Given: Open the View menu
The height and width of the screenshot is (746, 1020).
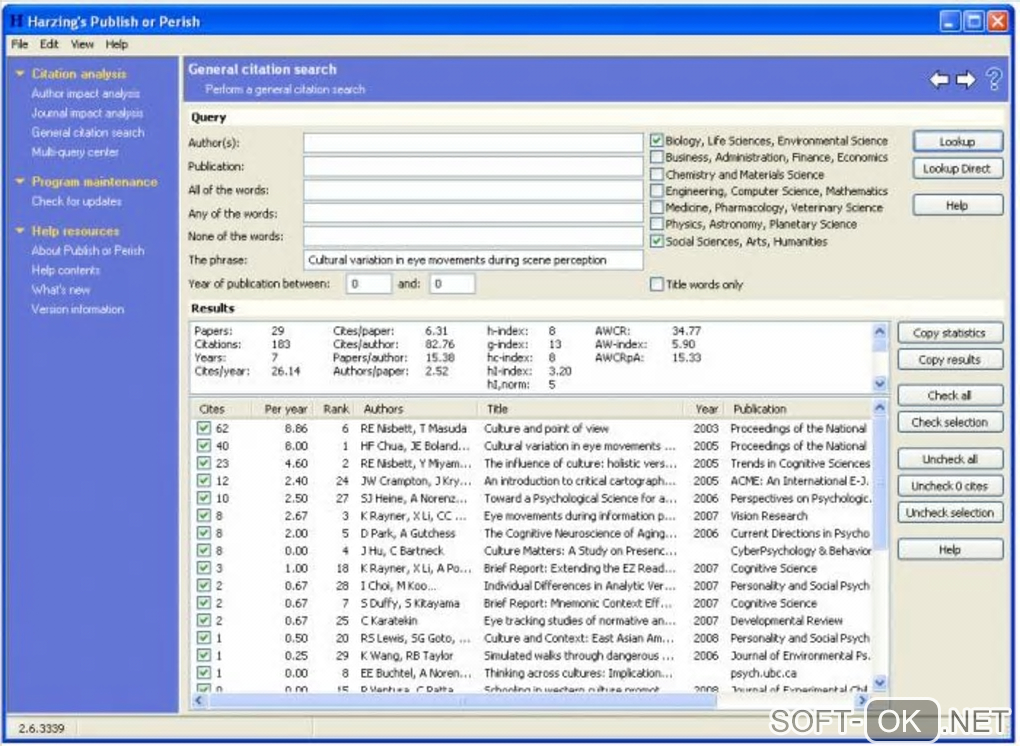Looking at the screenshot, I should pyautogui.click(x=82, y=44).
